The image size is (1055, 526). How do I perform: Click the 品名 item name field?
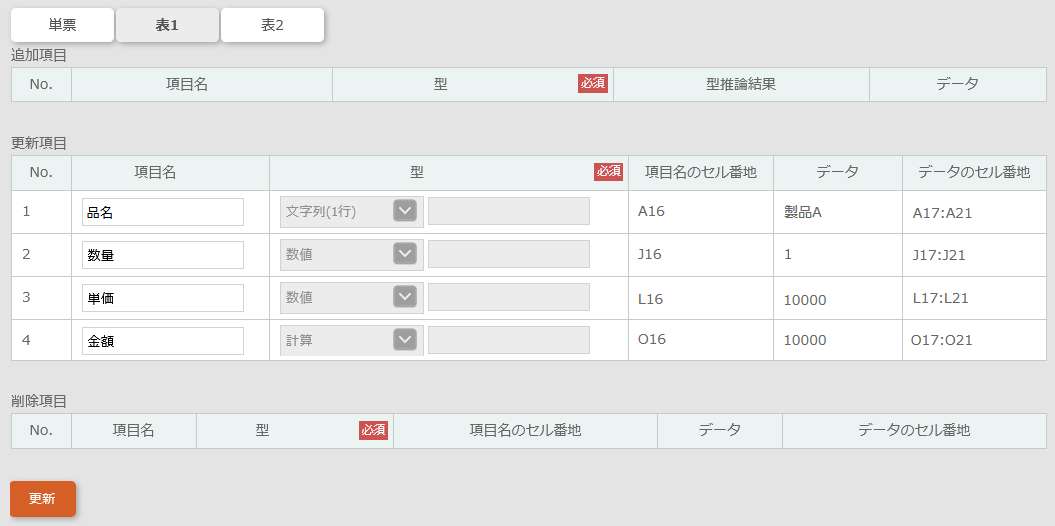tap(163, 212)
